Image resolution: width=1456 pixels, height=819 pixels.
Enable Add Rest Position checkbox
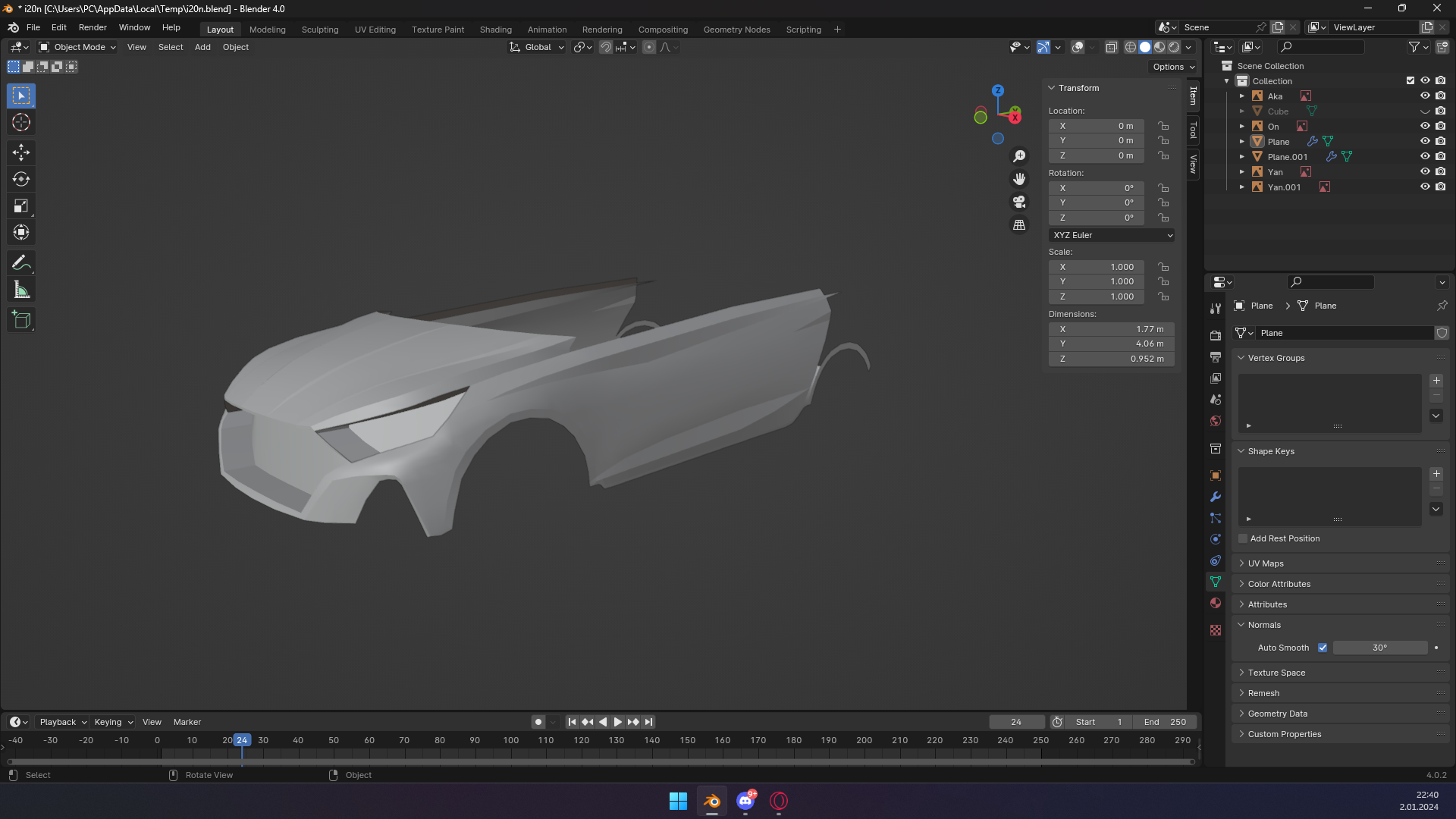(x=1243, y=538)
